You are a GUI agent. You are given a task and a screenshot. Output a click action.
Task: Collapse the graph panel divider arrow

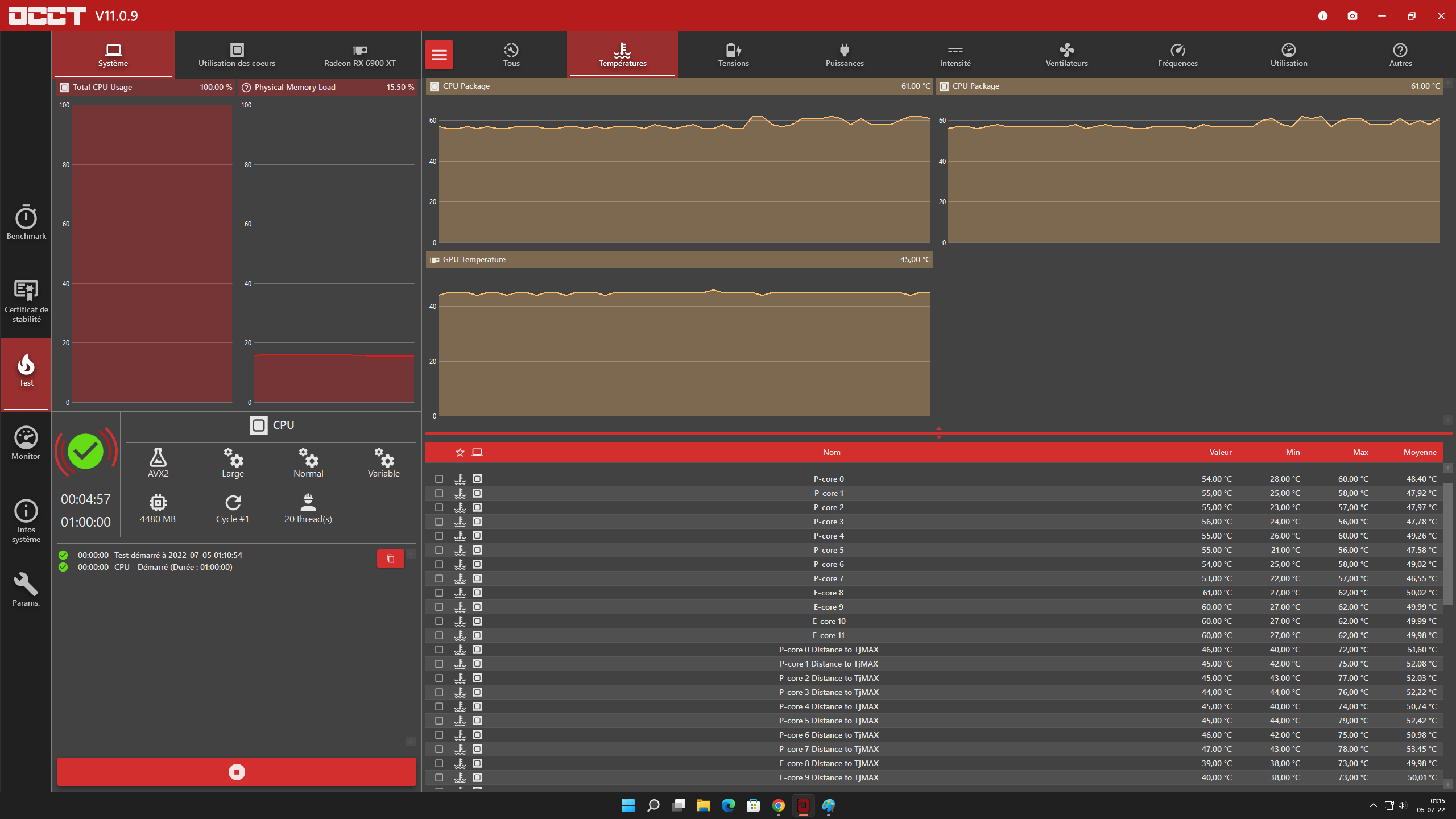pyautogui.click(x=938, y=429)
